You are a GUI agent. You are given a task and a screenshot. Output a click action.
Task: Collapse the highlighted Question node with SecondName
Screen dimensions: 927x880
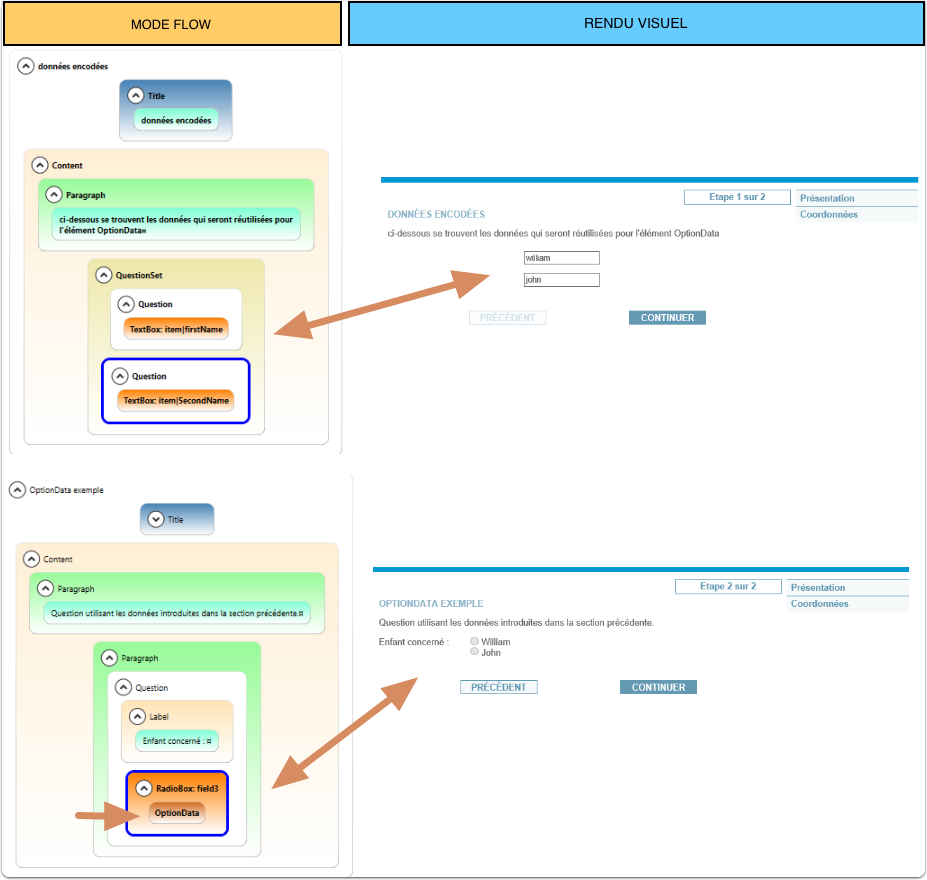[x=120, y=376]
